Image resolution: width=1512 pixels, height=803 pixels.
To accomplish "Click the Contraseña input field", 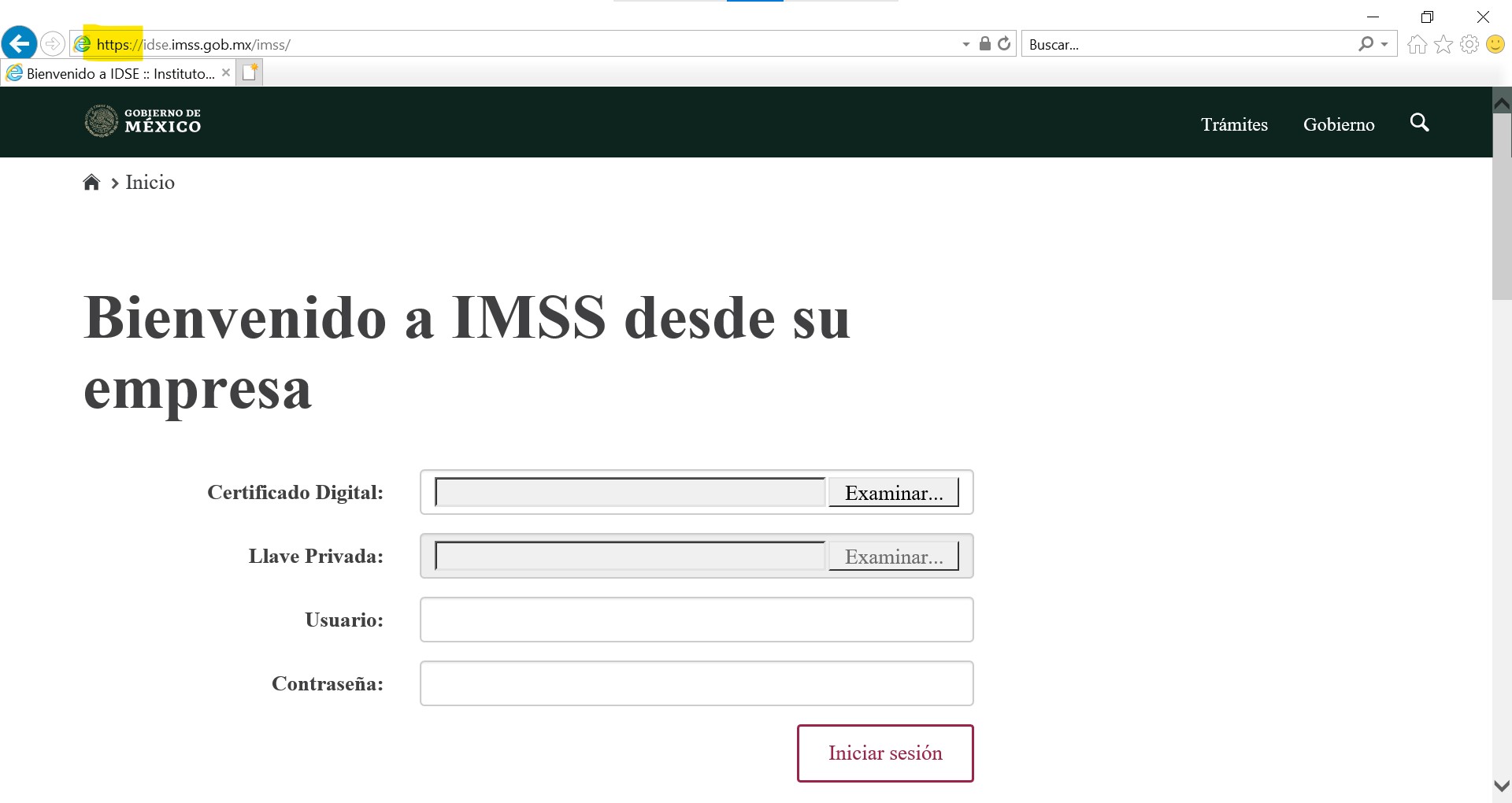I will pos(697,683).
